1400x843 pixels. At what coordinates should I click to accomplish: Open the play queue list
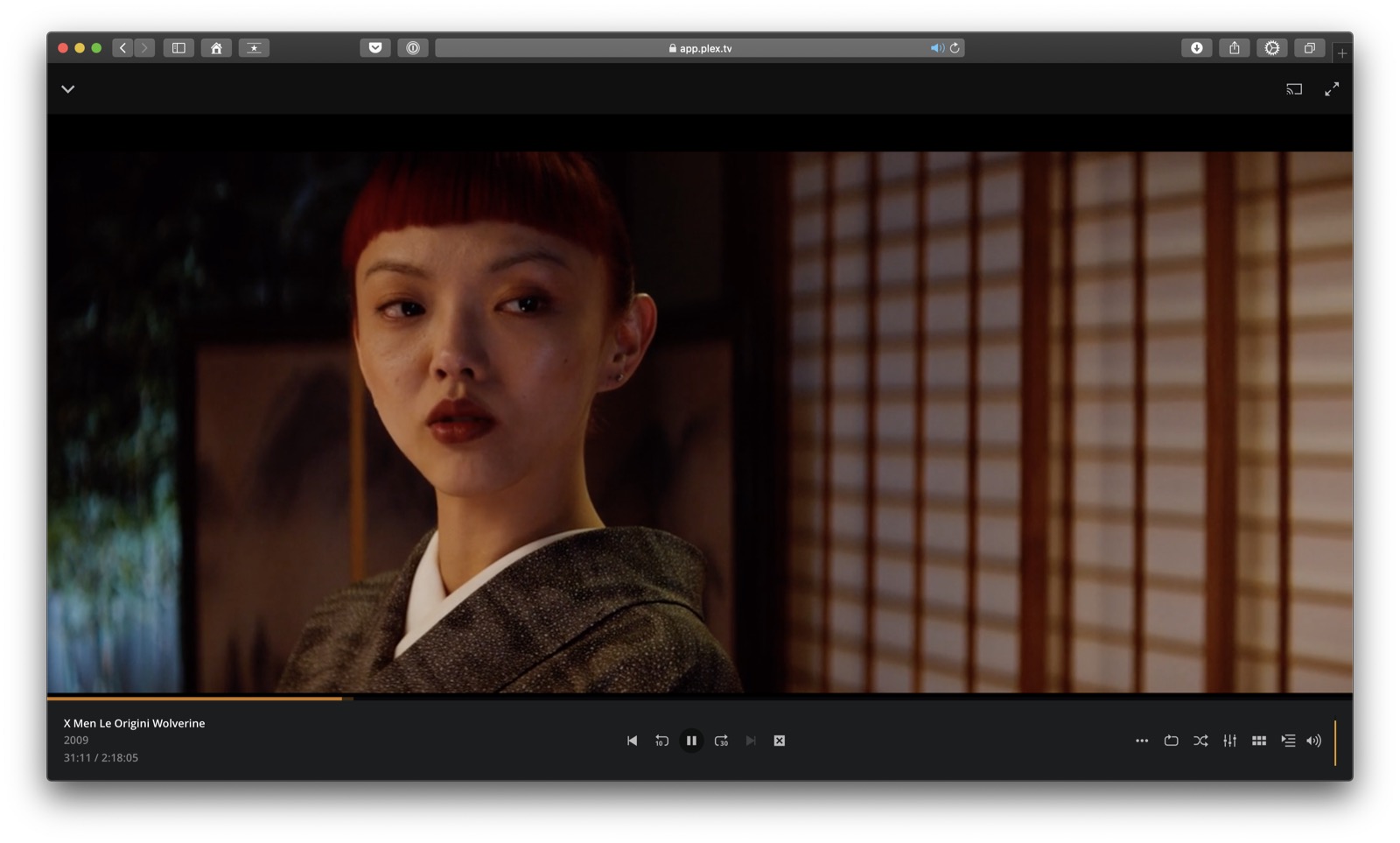[1288, 741]
